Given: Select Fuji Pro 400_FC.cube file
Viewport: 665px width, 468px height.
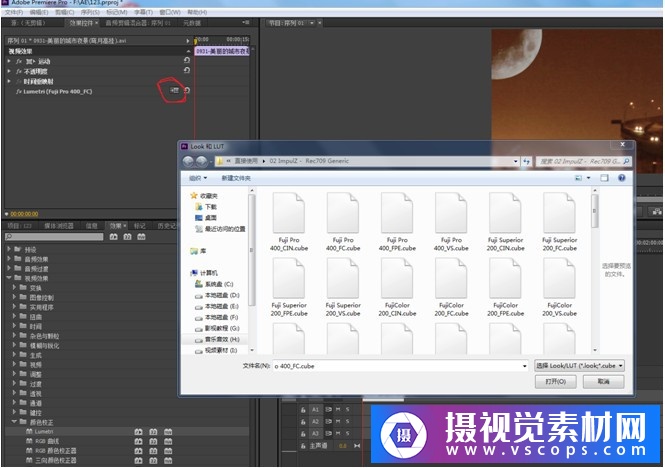Looking at the screenshot, I should click(343, 222).
